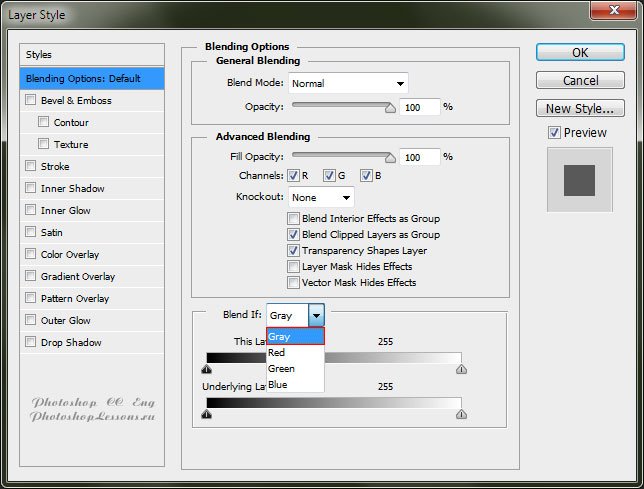The image size is (644, 489).
Task: Check Blend Interior Effects as Group
Action: (x=293, y=219)
